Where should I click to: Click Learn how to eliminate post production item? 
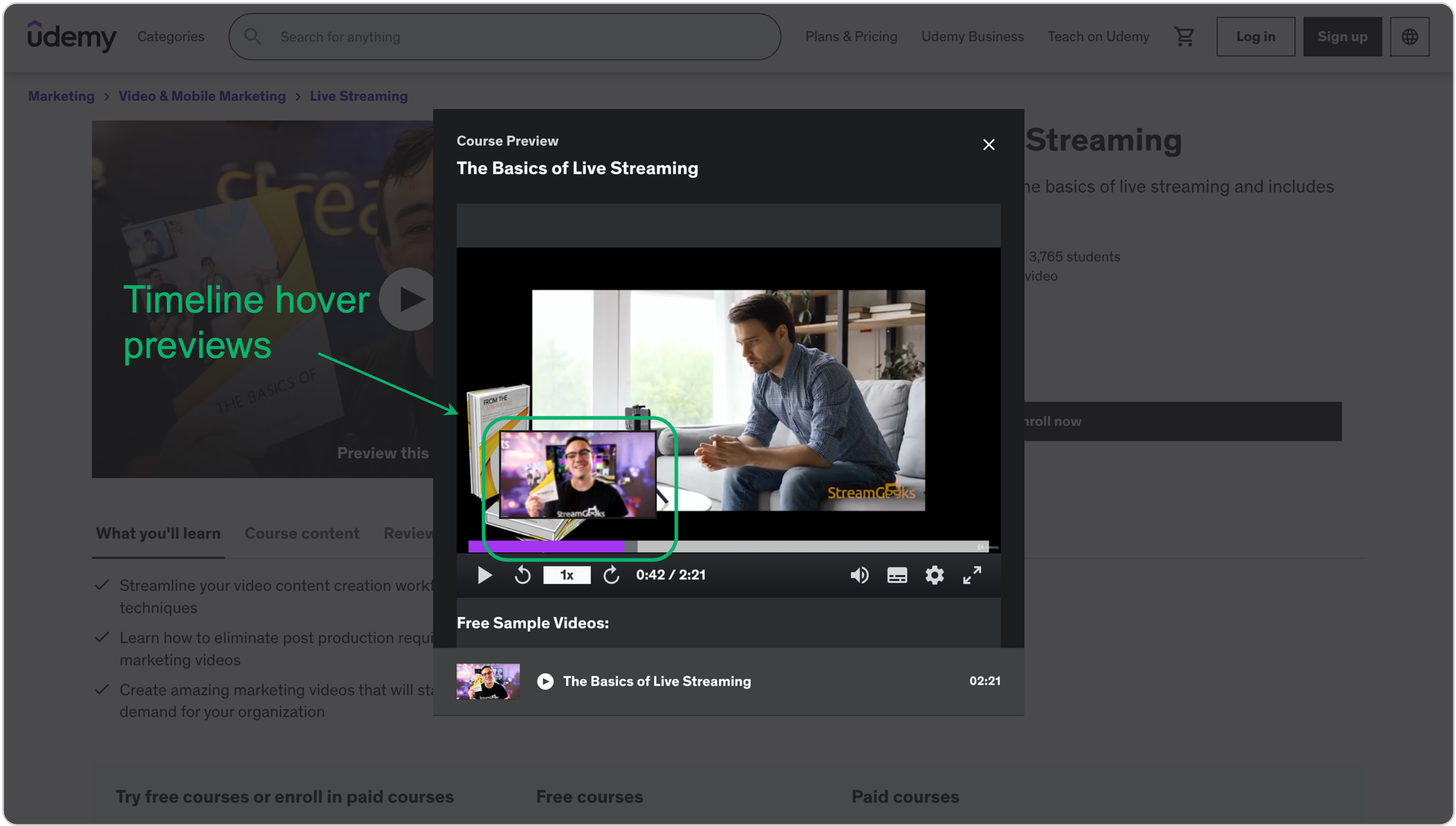point(276,648)
